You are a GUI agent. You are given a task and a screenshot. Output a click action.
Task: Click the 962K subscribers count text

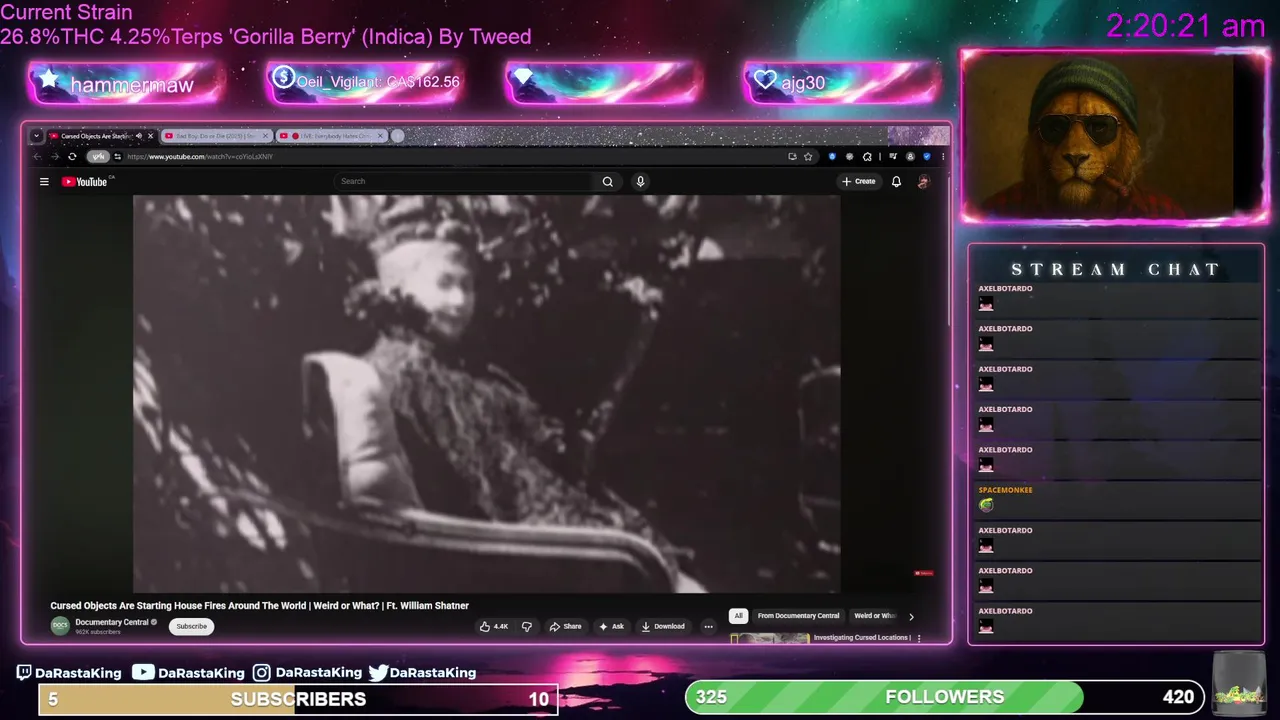click(x=98, y=632)
